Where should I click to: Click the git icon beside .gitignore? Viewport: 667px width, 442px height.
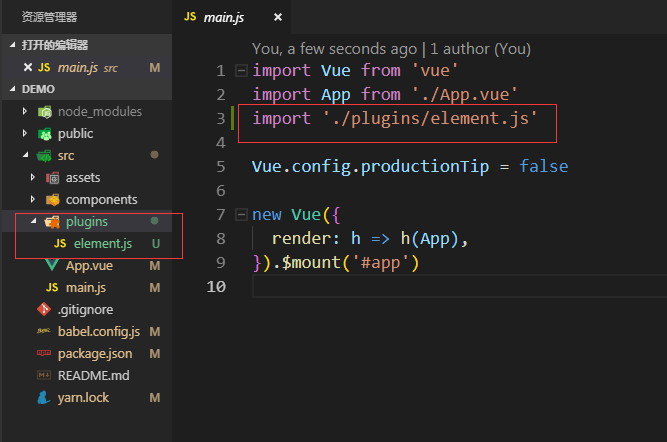(x=44, y=309)
